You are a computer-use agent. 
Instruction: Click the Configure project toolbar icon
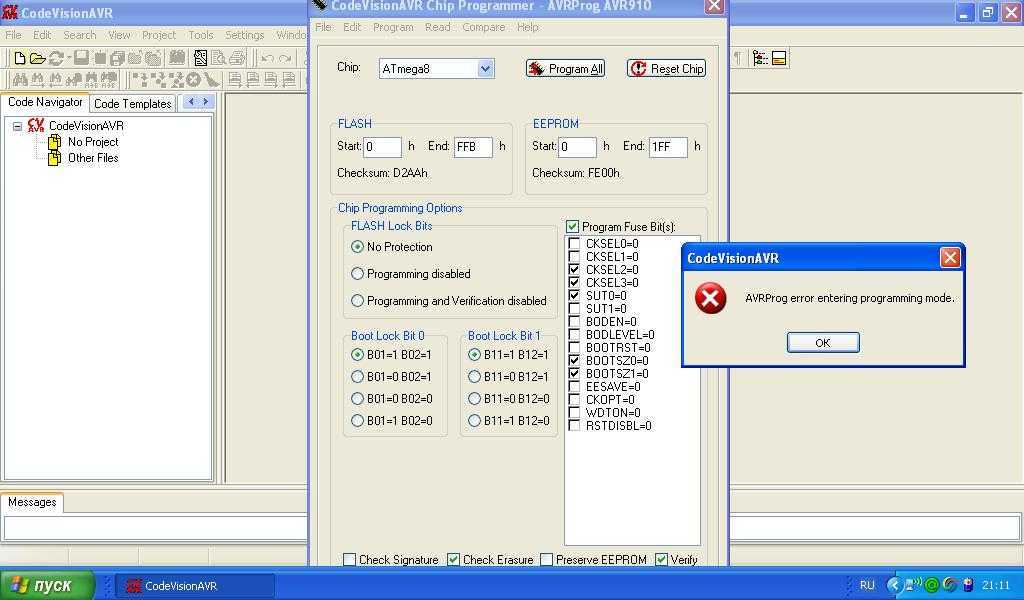[200, 58]
